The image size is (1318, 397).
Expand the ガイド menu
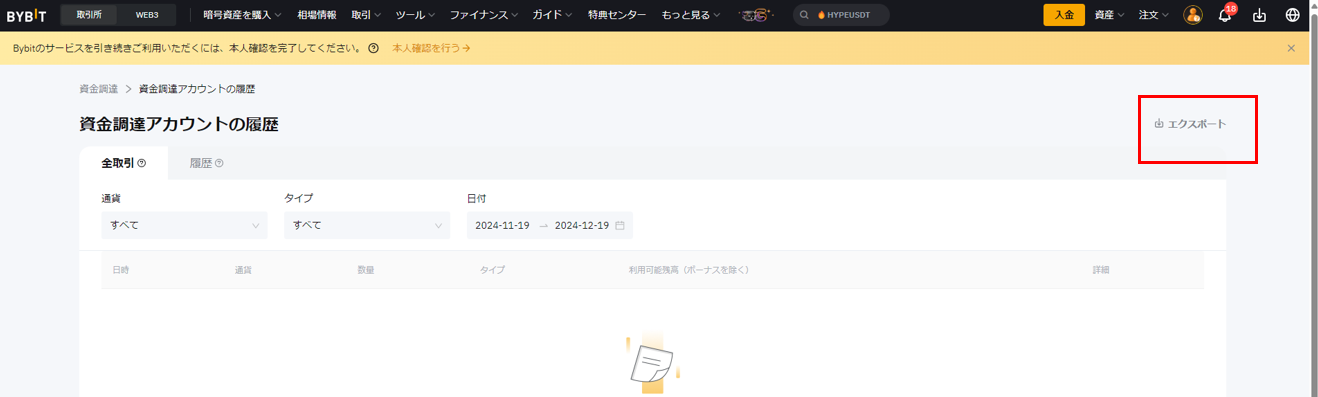tap(552, 15)
